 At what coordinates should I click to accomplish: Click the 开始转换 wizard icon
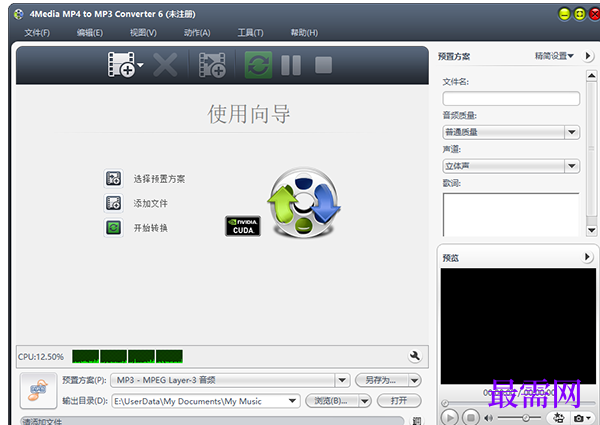tap(114, 228)
